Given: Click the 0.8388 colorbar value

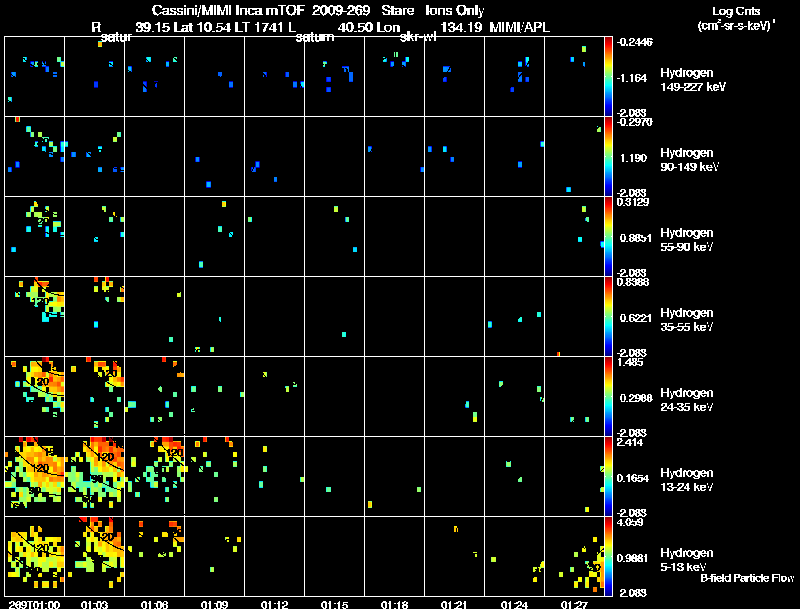Looking at the screenshot, I should tap(633, 282).
